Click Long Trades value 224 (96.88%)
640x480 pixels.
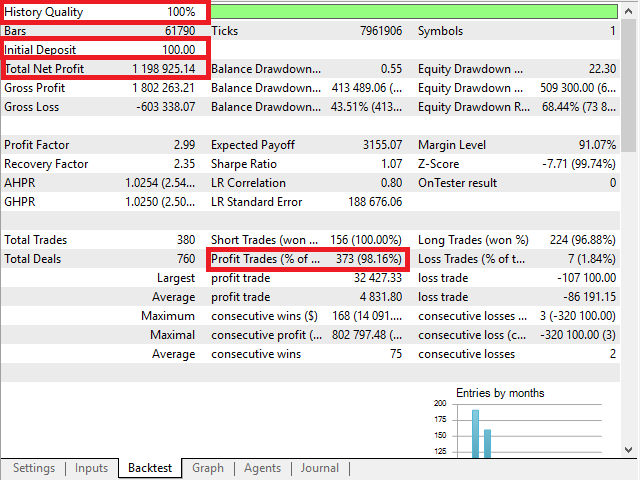(x=583, y=240)
